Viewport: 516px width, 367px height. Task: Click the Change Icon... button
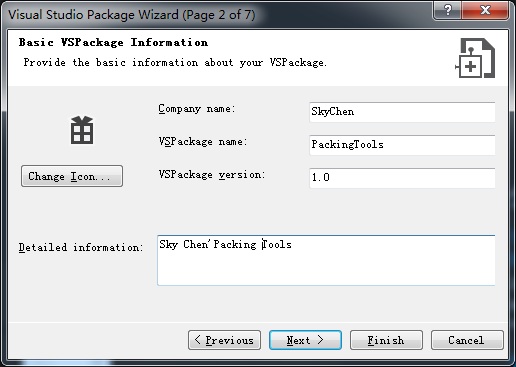(x=72, y=176)
